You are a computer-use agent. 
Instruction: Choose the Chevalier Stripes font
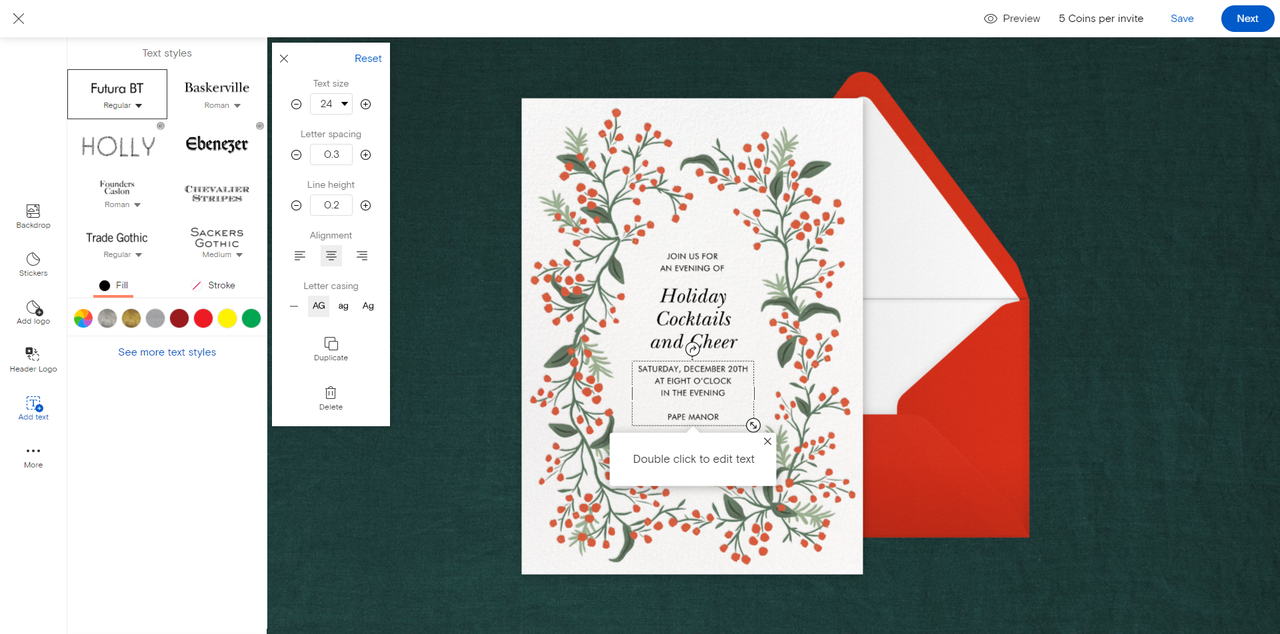pos(217,194)
